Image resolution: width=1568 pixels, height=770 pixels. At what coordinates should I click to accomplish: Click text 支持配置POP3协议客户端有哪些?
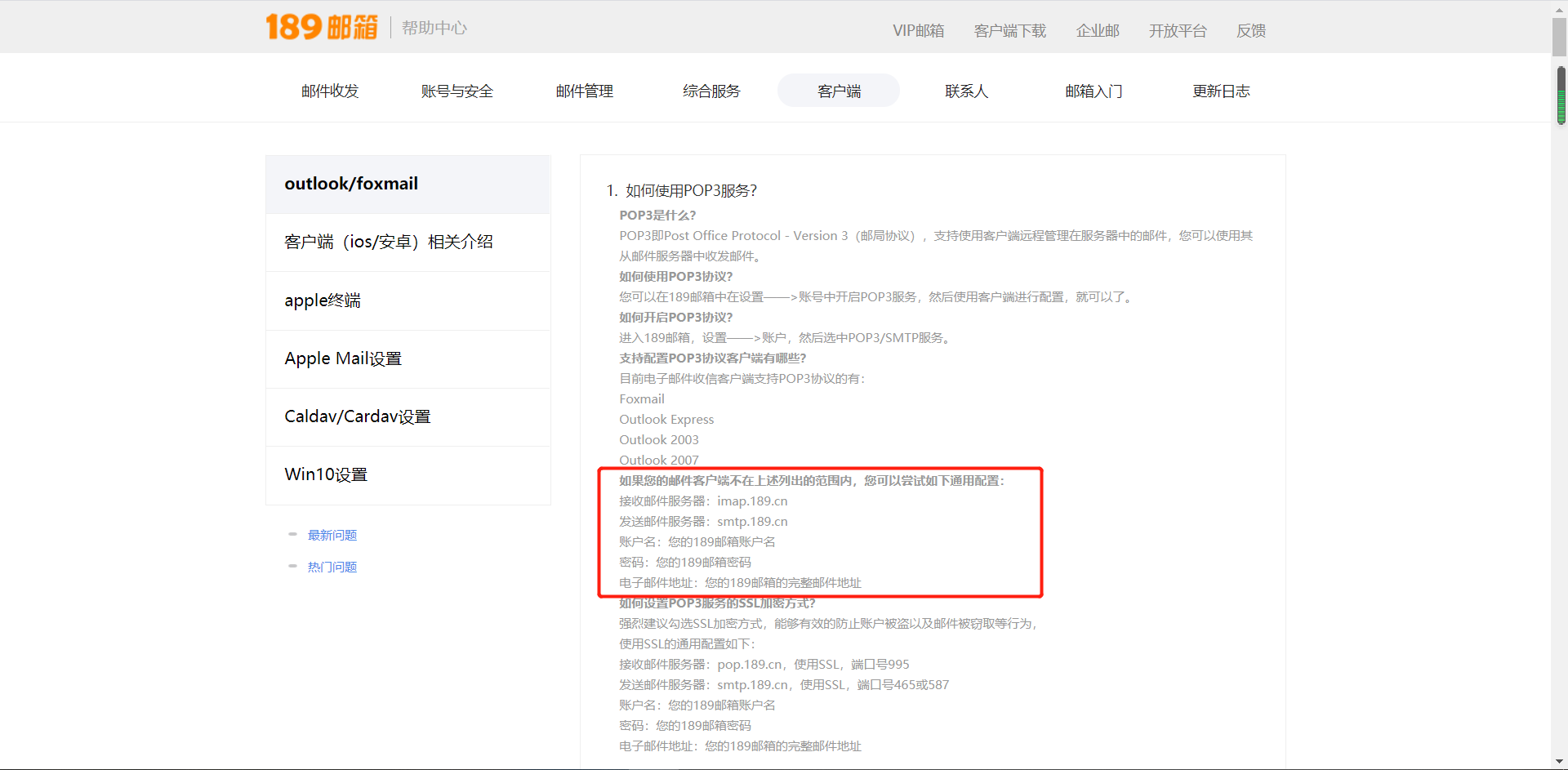pyautogui.click(x=712, y=358)
